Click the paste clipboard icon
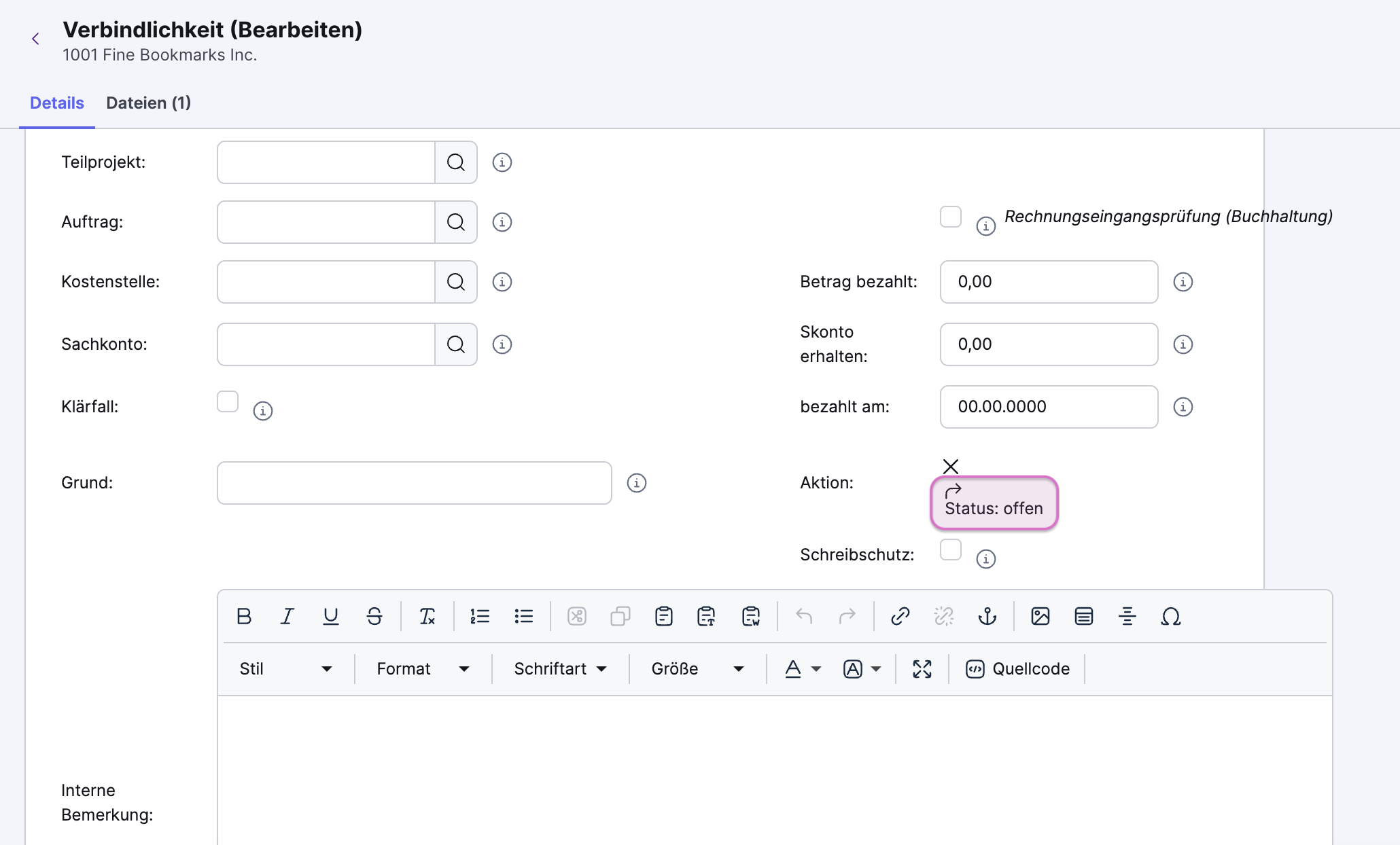1400x845 pixels. pyautogui.click(x=664, y=616)
